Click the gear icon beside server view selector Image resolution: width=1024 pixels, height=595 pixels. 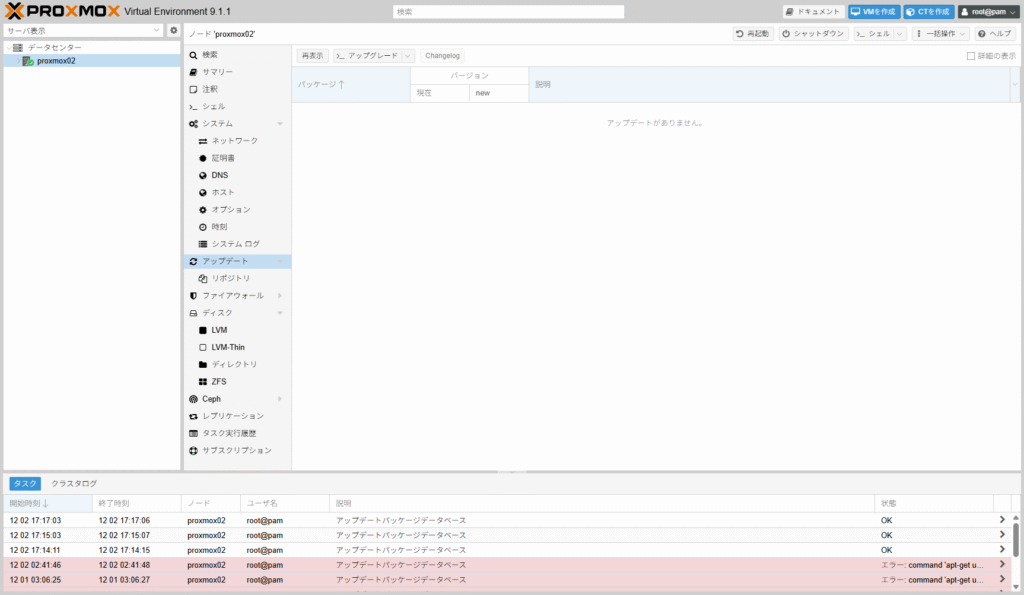[173, 31]
